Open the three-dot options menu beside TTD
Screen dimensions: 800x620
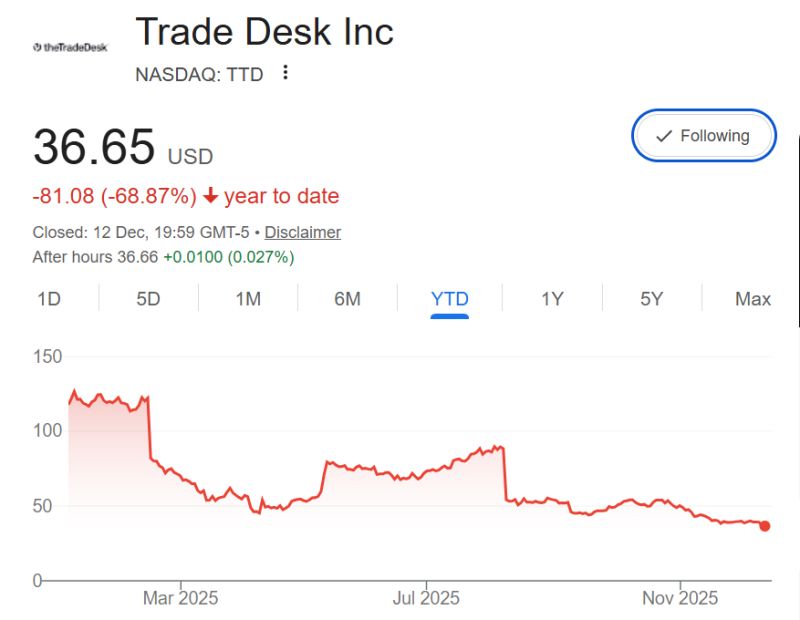click(285, 74)
